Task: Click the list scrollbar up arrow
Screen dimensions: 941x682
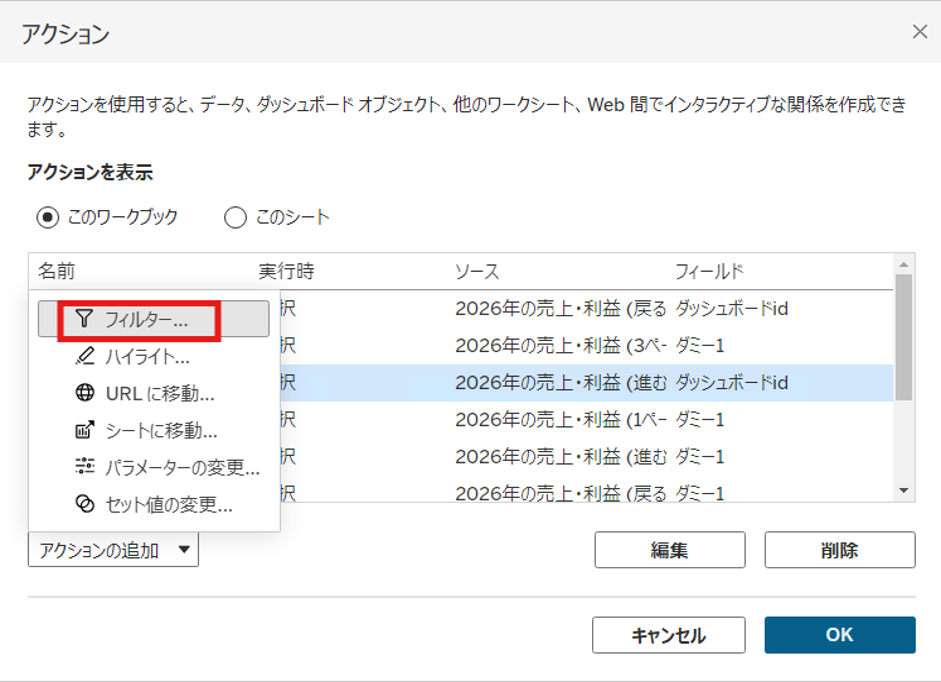Action: (x=904, y=264)
